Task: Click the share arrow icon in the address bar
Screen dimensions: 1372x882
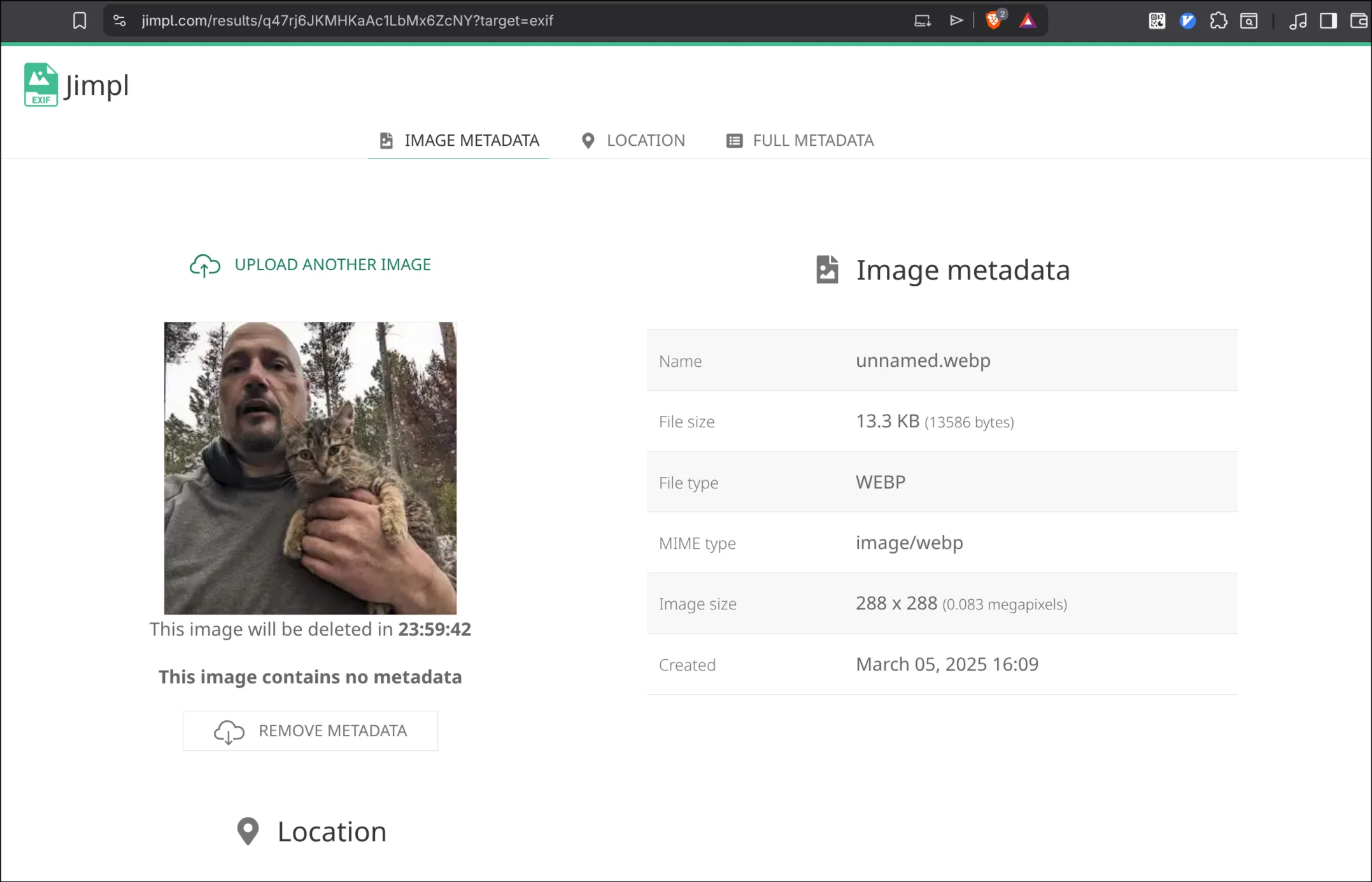Action: tap(956, 21)
